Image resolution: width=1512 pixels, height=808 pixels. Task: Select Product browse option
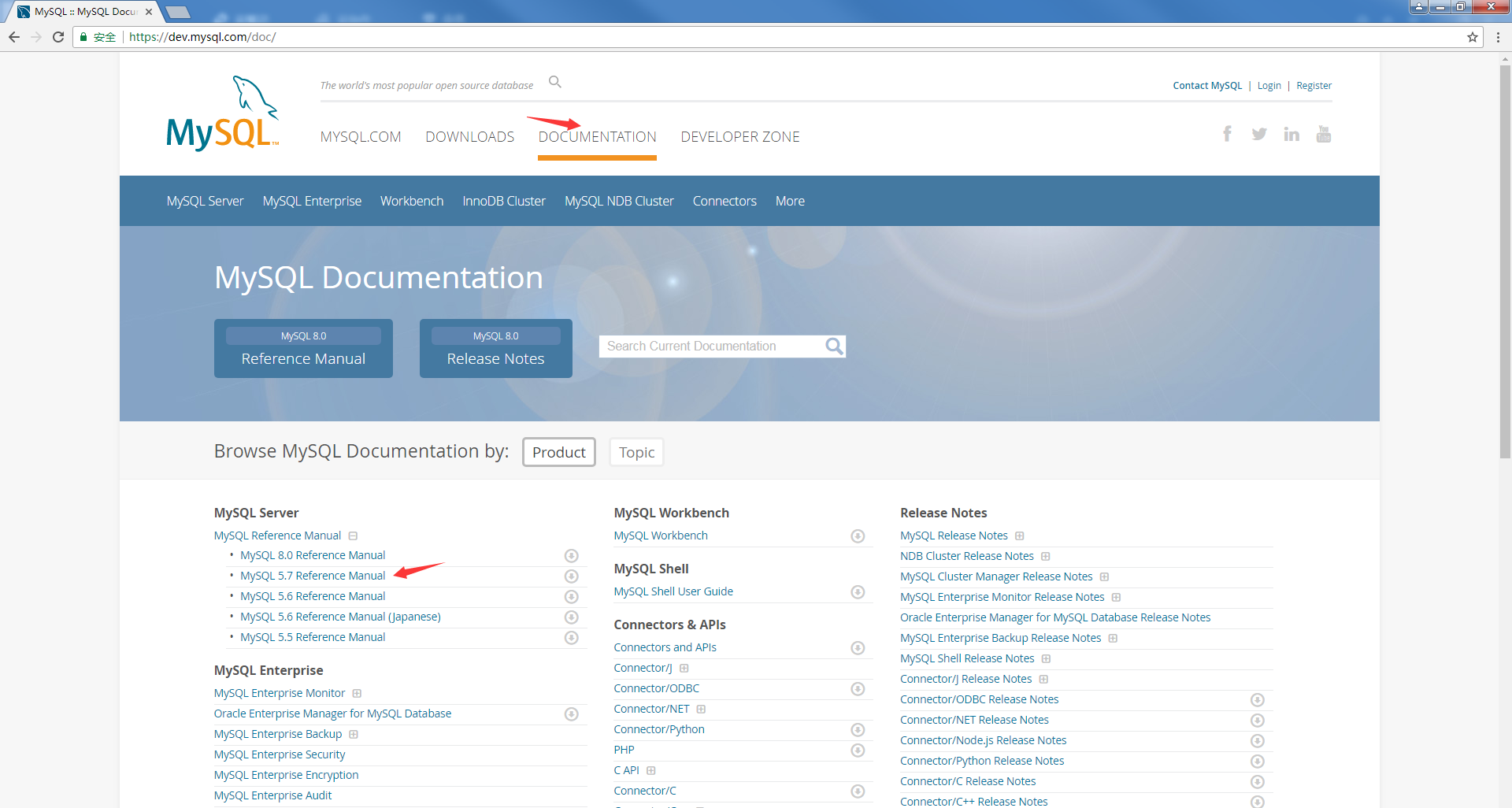tap(559, 452)
